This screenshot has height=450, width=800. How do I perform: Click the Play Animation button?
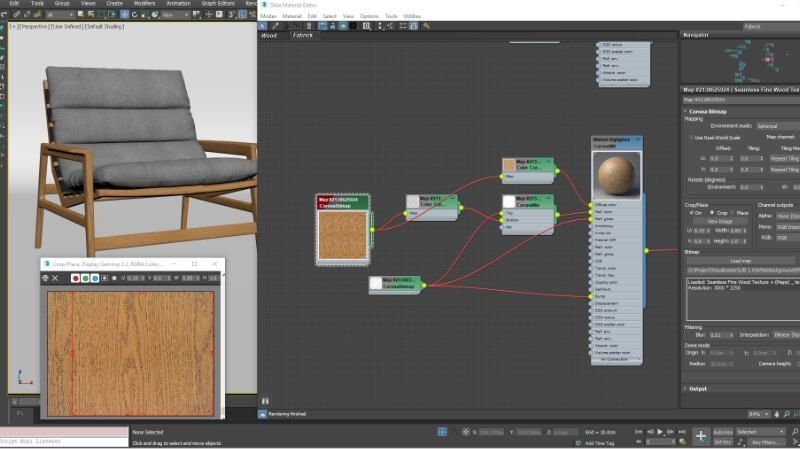tap(660, 432)
